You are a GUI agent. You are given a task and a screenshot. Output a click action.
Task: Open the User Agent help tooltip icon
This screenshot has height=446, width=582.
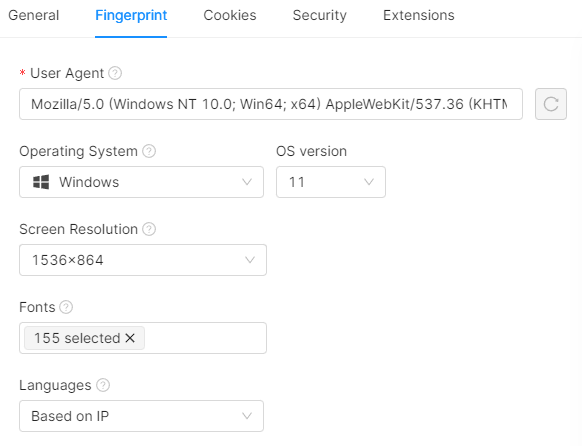click(x=115, y=73)
